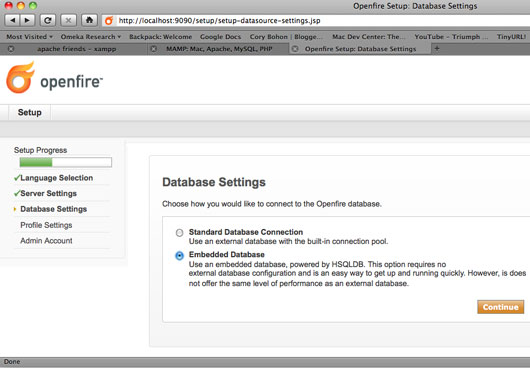
Task: Click the orange Continue button
Action: (x=501, y=307)
